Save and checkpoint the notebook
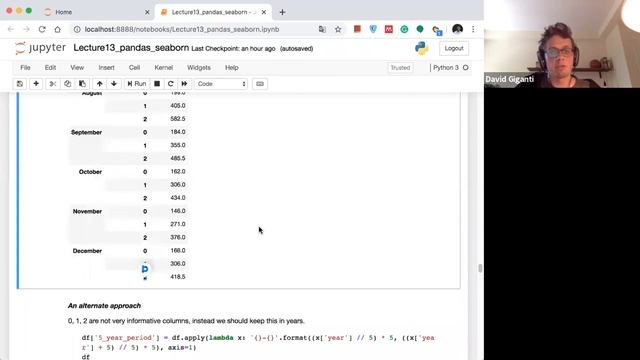 pyautogui.click(x=20, y=84)
